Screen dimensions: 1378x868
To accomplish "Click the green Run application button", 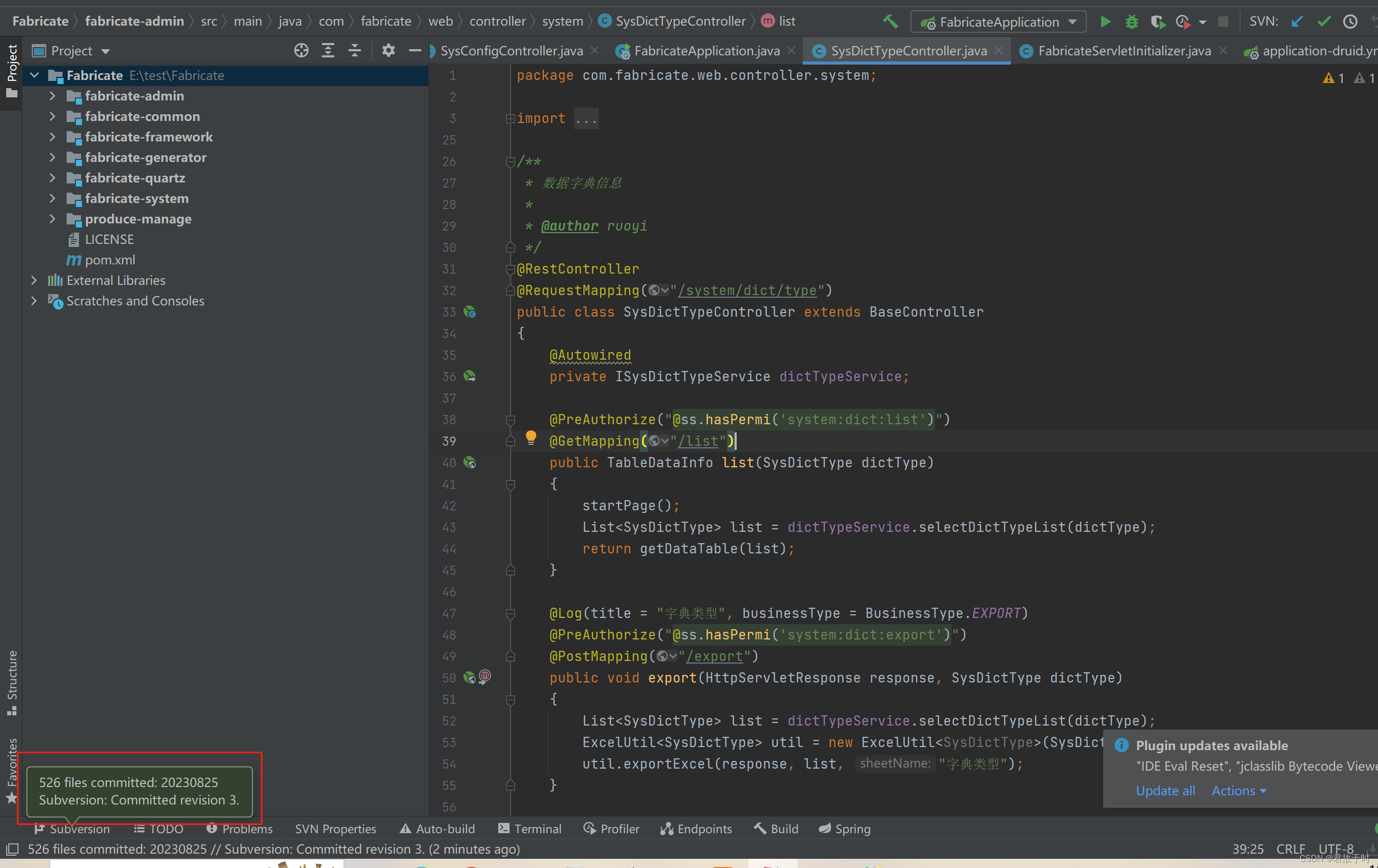I will pyautogui.click(x=1105, y=22).
